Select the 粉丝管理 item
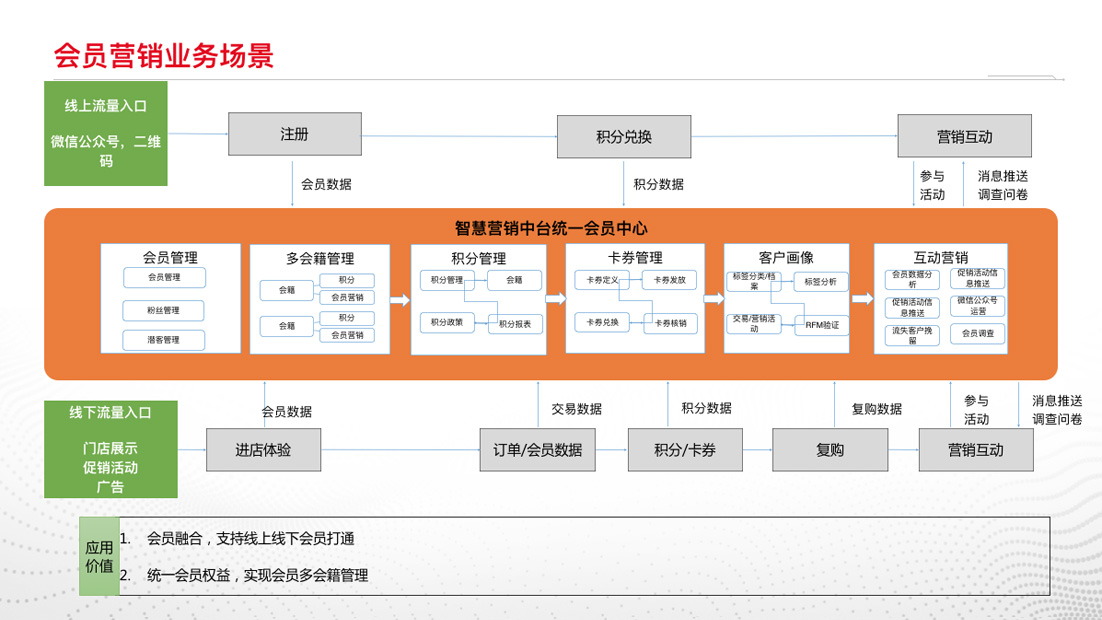Viewport: 1102px width, 620px height. [164, 310]
